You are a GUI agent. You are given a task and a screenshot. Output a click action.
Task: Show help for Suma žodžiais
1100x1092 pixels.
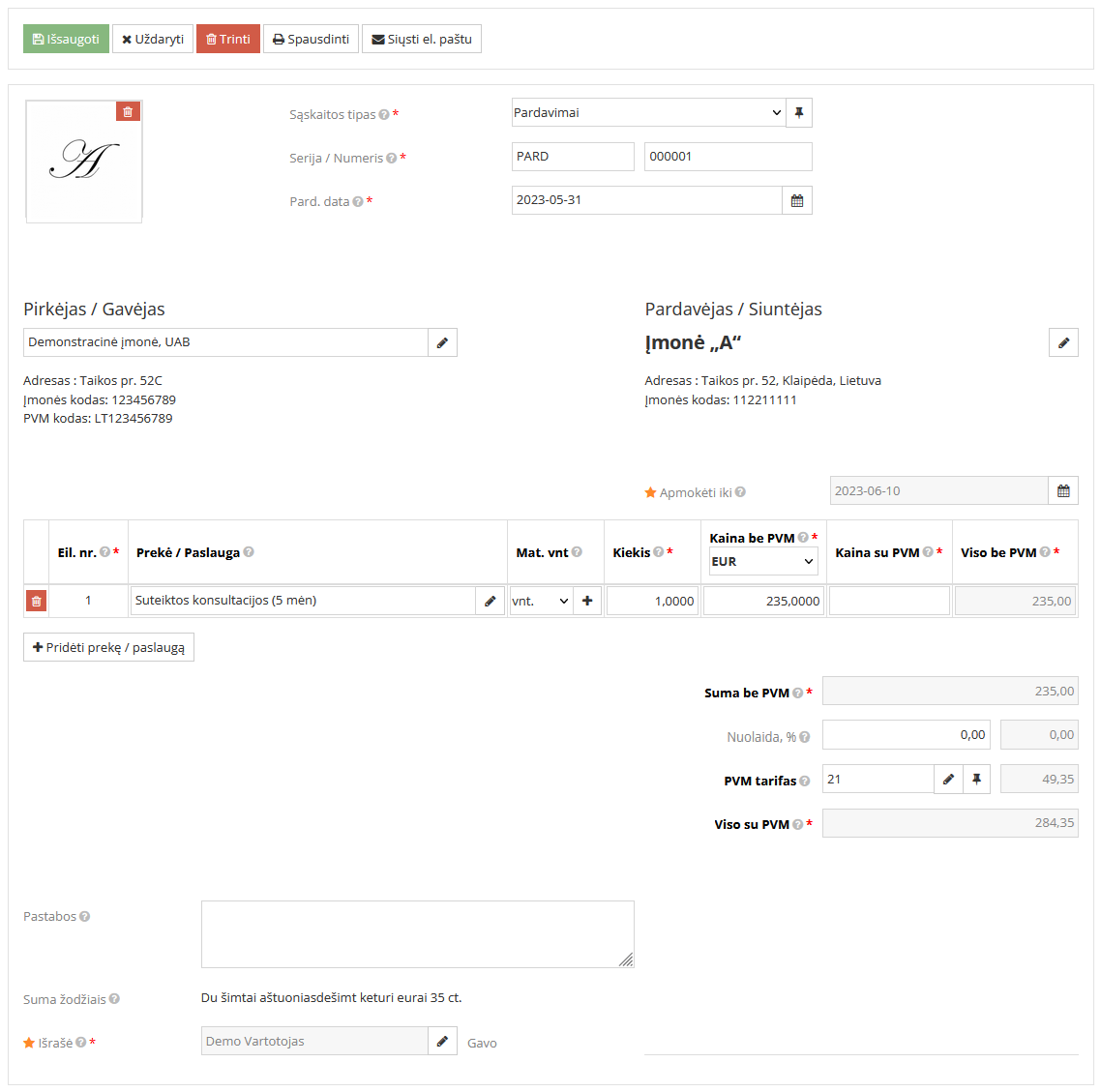[x=114, y=999]
